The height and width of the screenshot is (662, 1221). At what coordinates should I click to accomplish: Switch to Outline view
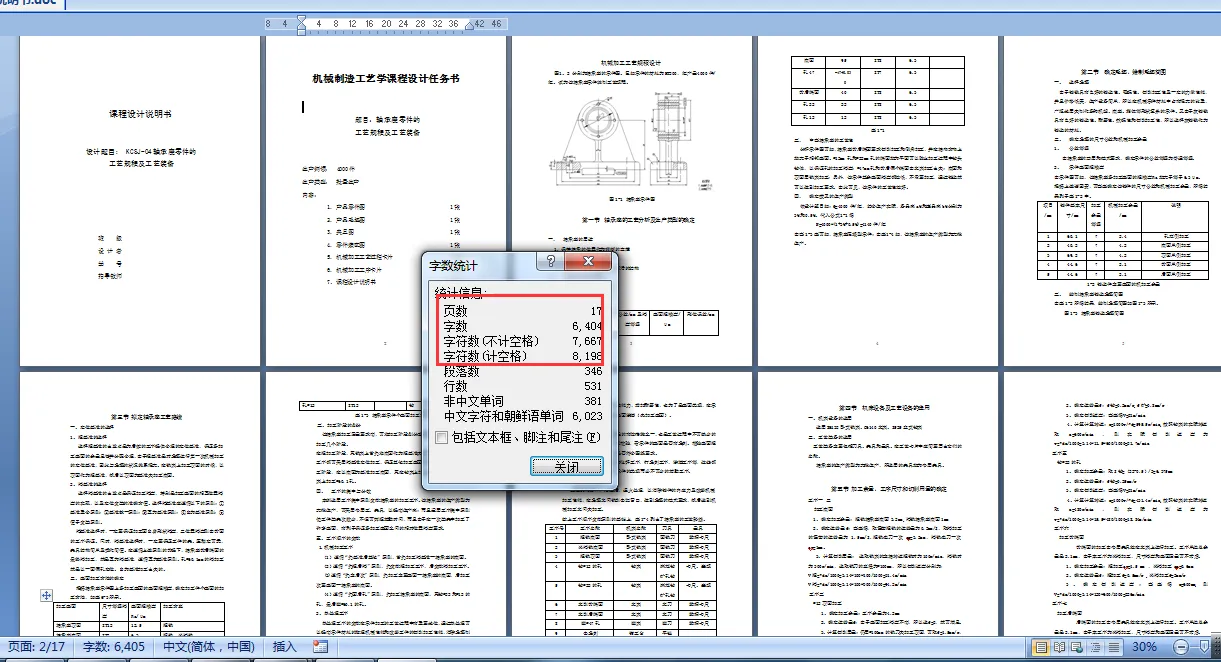pyautogui.click(x=1098, y=647)
